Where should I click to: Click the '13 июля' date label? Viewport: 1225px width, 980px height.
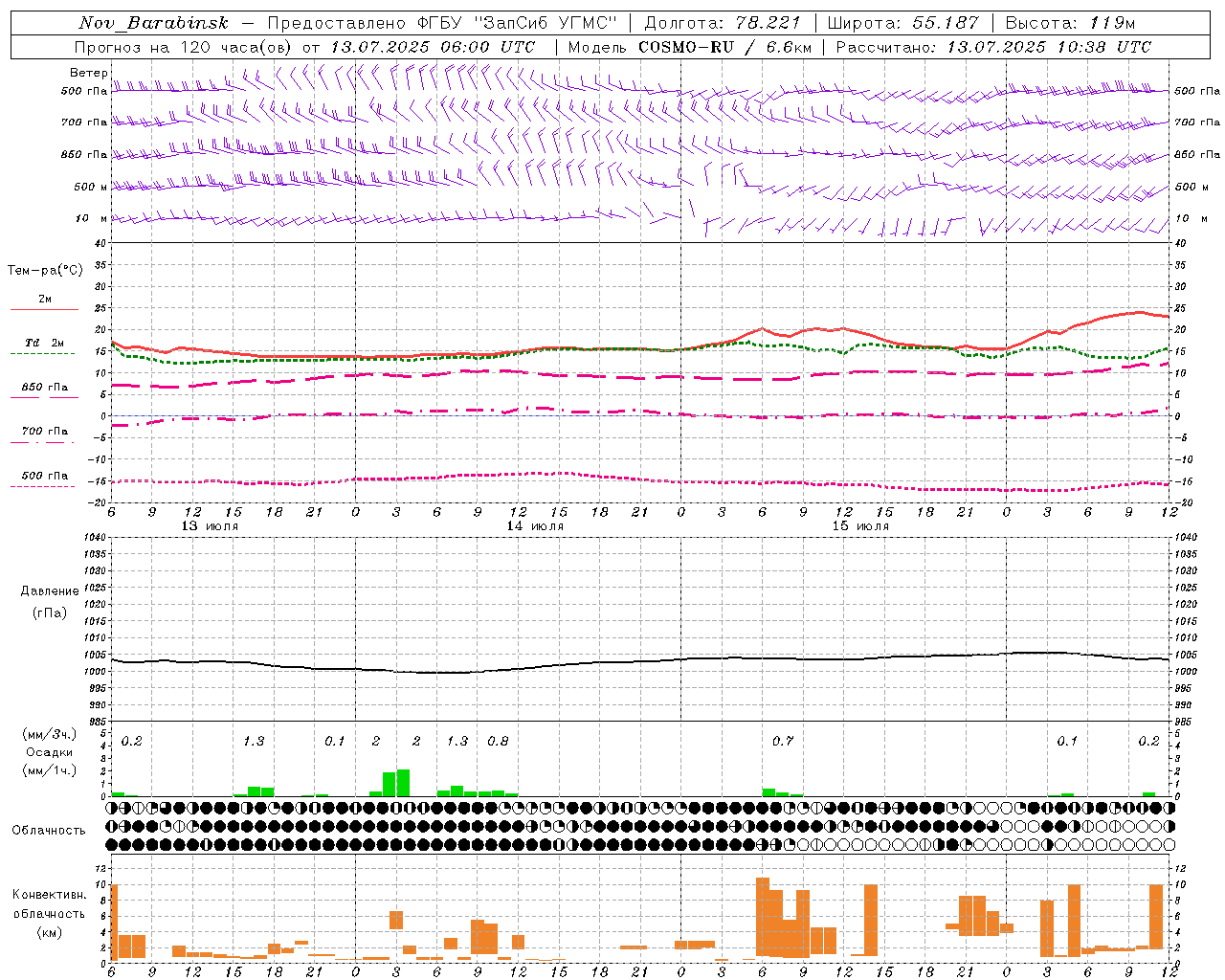[x=210, y=526]
